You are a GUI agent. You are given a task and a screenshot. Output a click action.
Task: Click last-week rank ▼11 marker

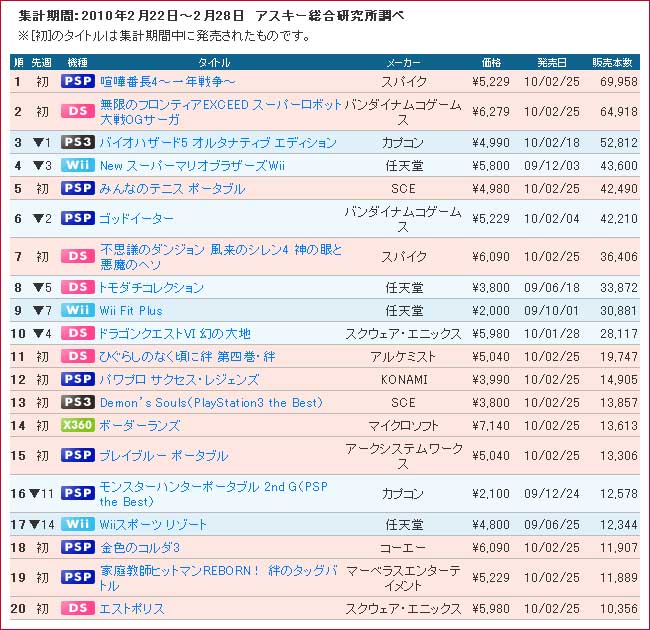point(42,494)
